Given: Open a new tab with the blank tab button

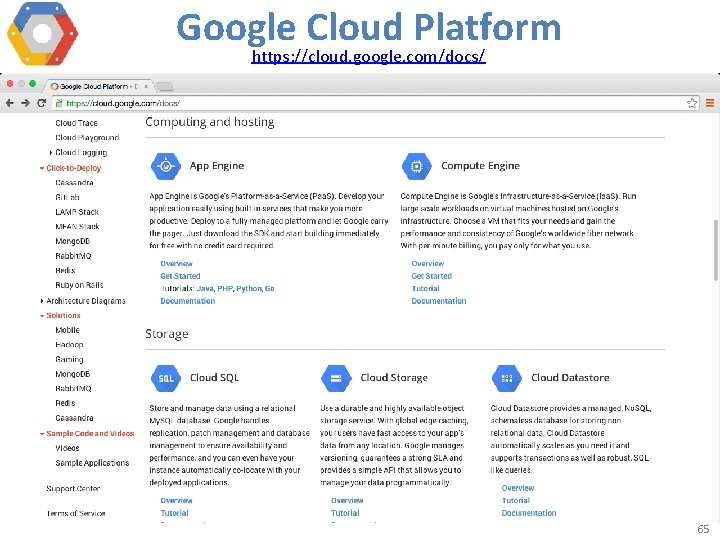Looking at the screenshot, I should pos(164,86).
